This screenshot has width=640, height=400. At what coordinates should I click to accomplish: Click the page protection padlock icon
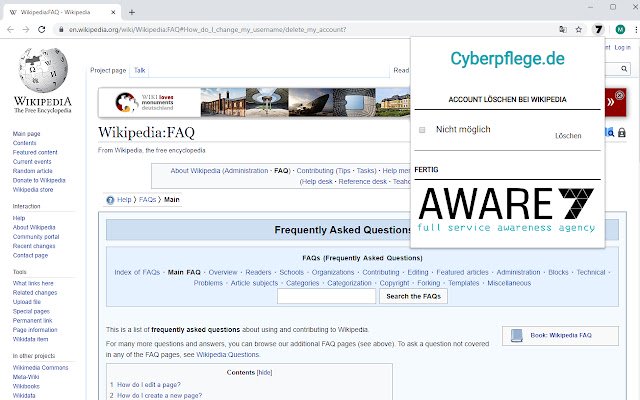tap(622, 133)
